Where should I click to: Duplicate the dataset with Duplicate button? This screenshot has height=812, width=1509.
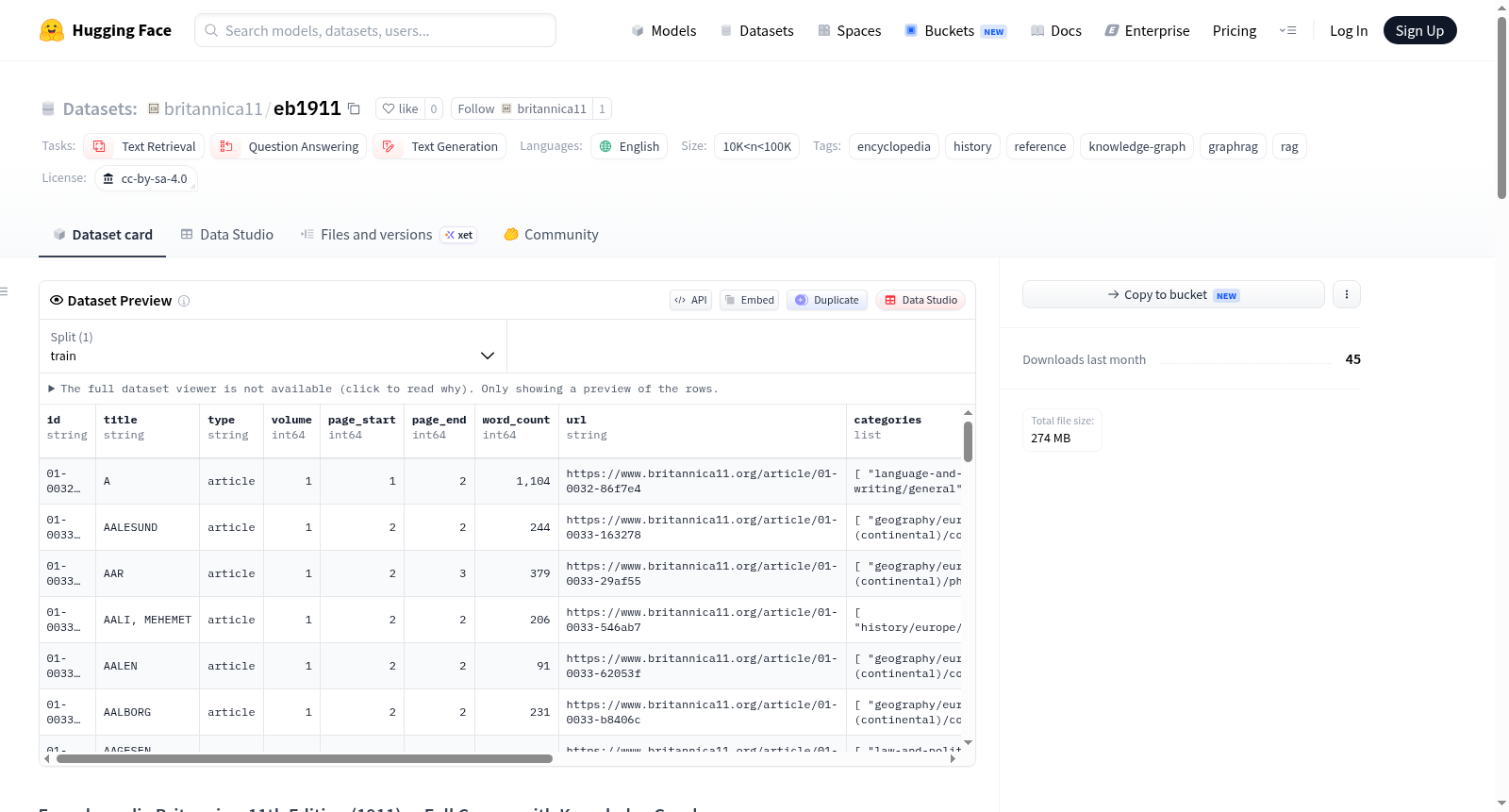[827, 300]
